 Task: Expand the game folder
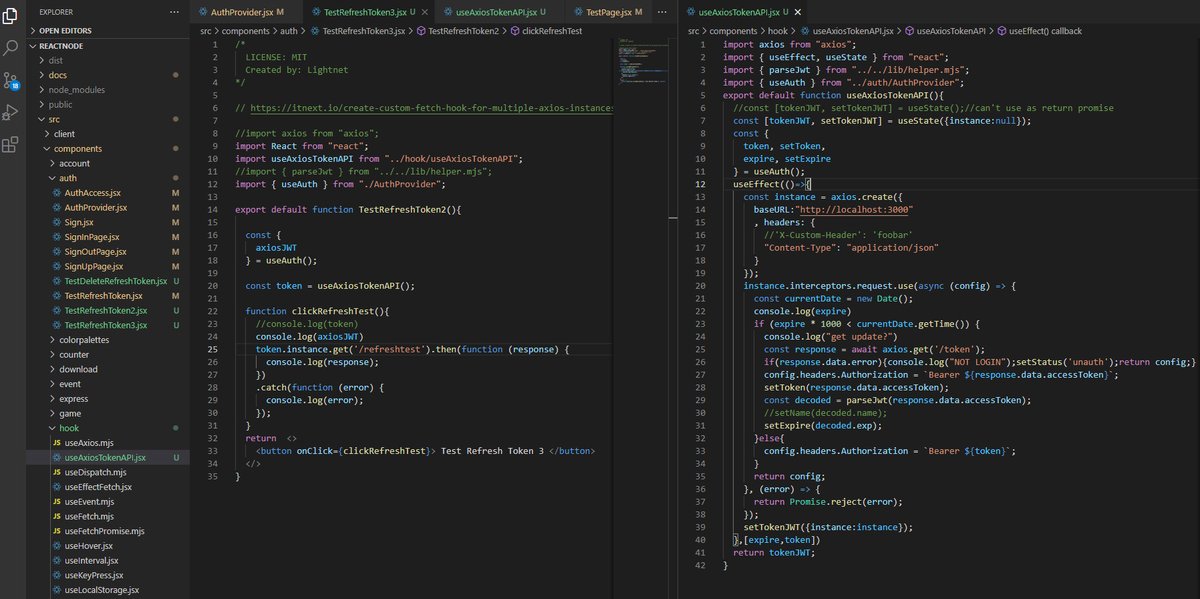108,413
